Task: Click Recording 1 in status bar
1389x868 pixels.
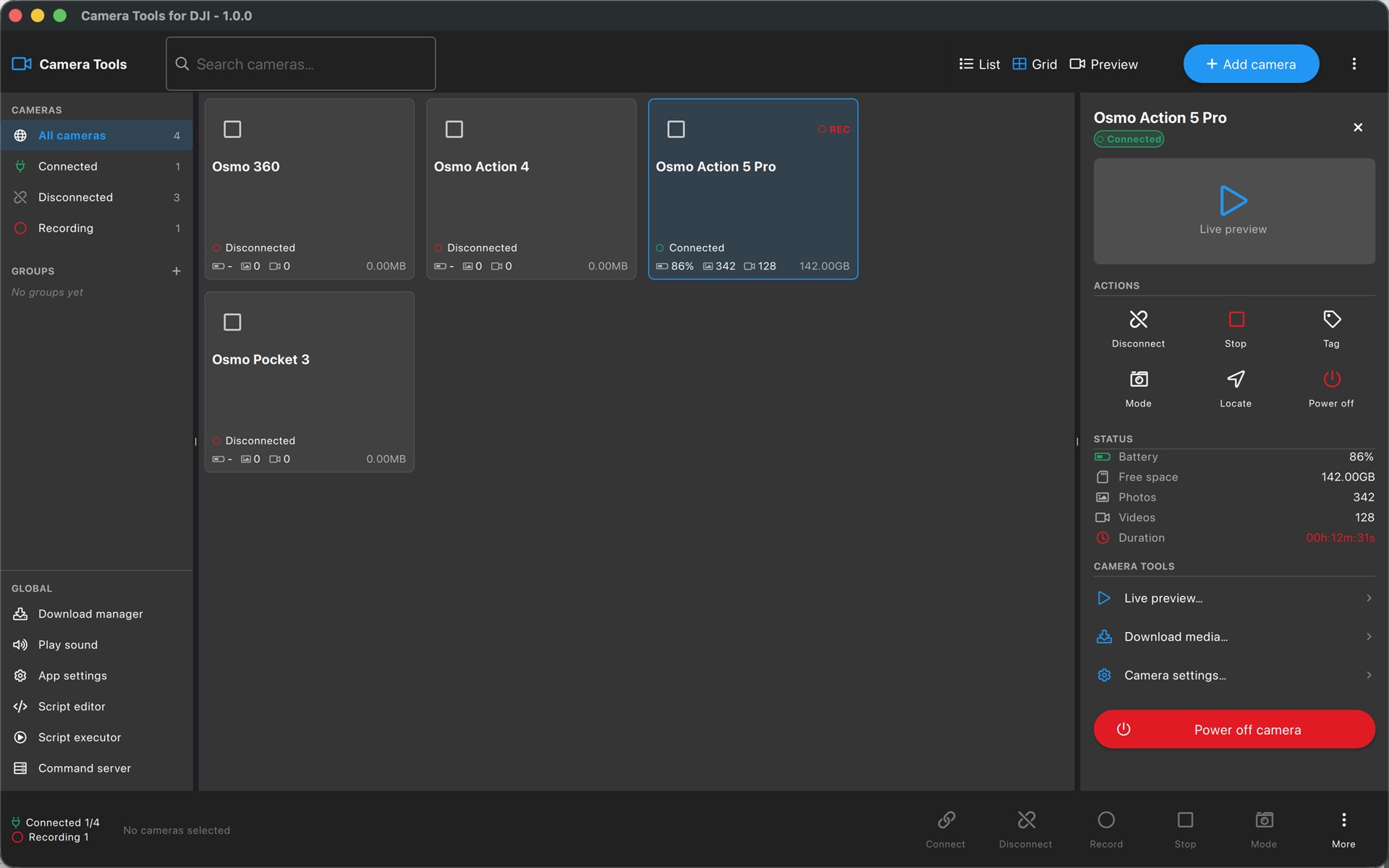Action: click(51, 837)
